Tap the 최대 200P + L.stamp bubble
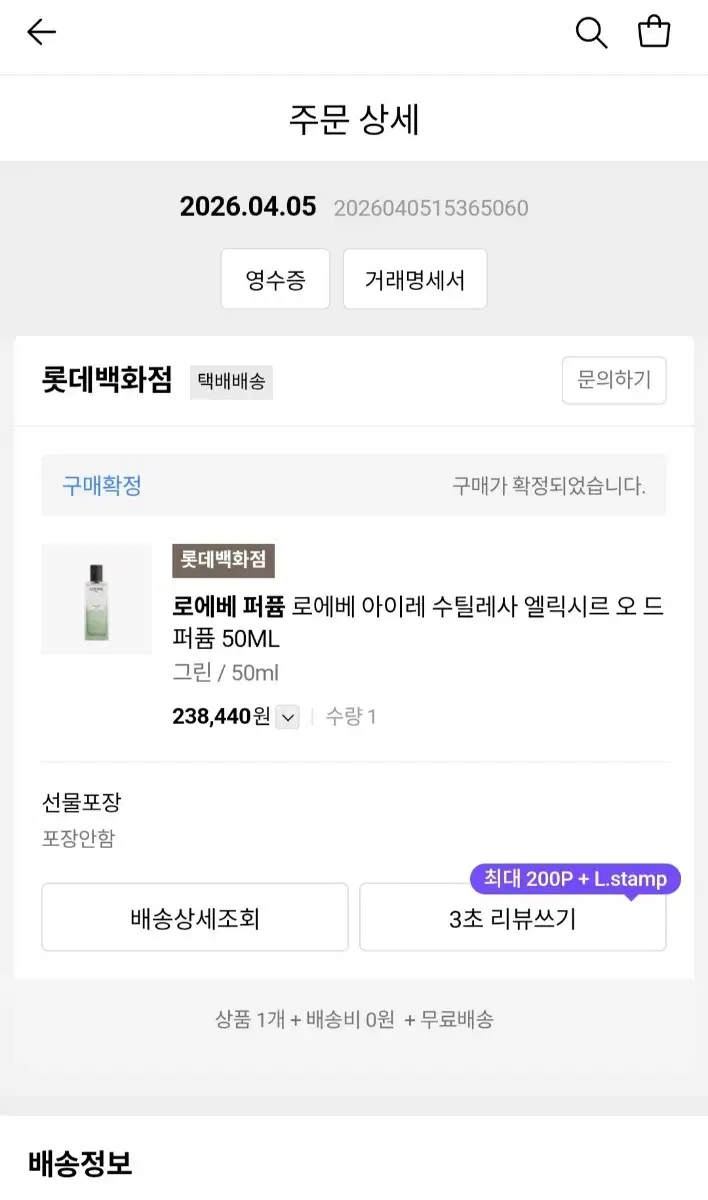Viewport: 708px width, 1200px height. [575, 880]
